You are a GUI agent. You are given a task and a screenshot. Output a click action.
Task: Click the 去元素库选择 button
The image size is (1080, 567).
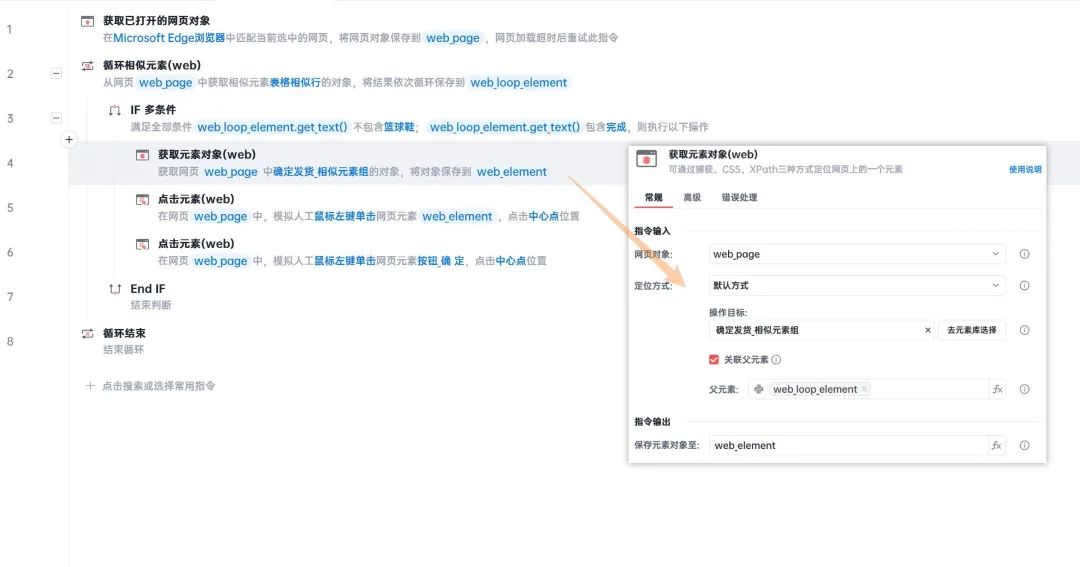[971, 330]
